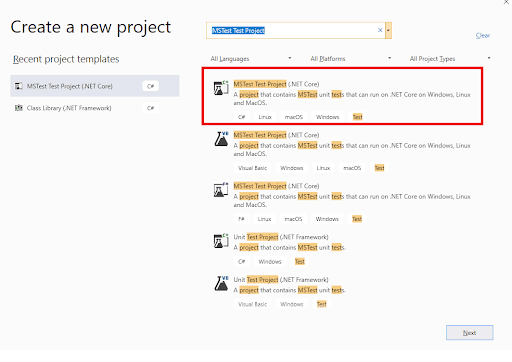Click the Linux tag on the C# MSTest result

[x=265, y=117]
